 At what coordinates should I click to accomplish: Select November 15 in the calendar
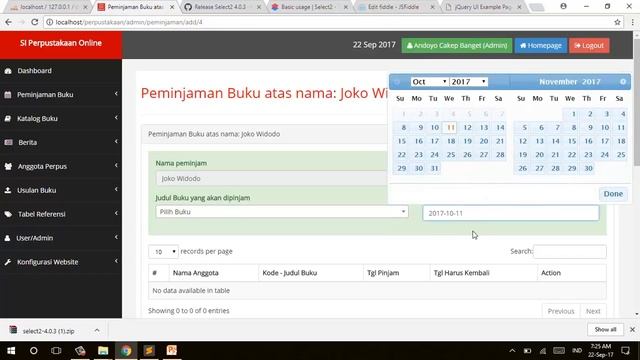point(572,141)
